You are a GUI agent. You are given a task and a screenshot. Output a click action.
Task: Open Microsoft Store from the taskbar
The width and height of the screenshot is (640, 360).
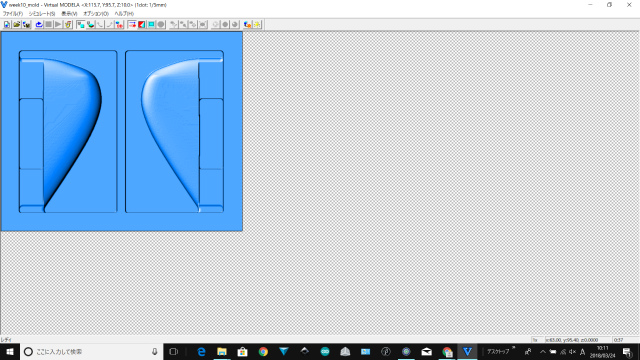[242, 351]
